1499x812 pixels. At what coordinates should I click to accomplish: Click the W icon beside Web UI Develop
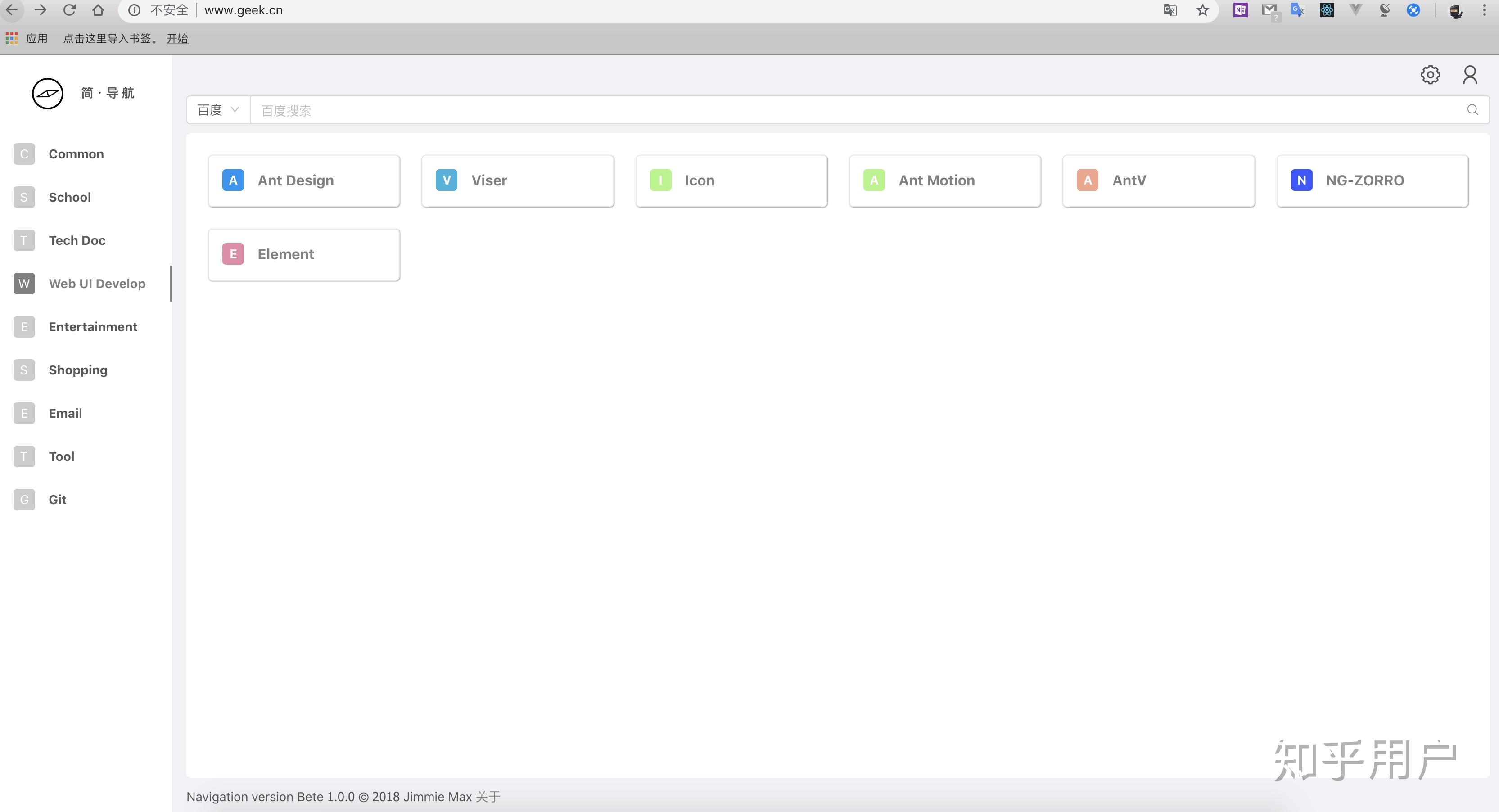[24, 284]
